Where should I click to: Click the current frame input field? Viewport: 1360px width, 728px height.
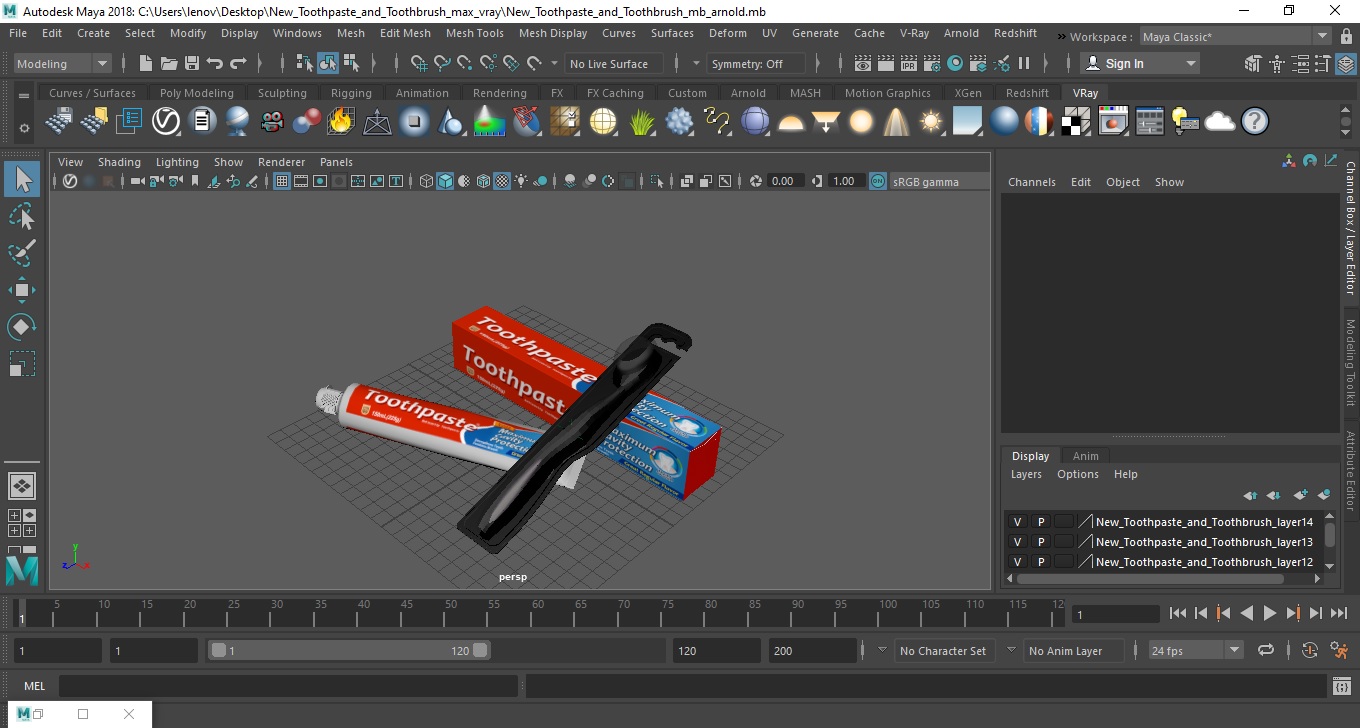(x=1116, y=614)
